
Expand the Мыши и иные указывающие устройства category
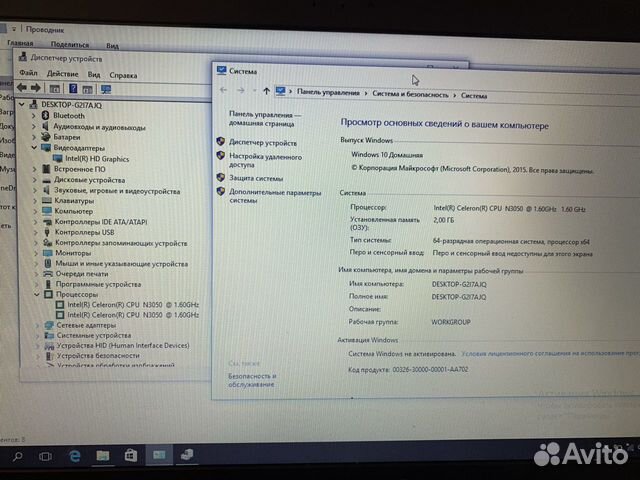(36, 264)
